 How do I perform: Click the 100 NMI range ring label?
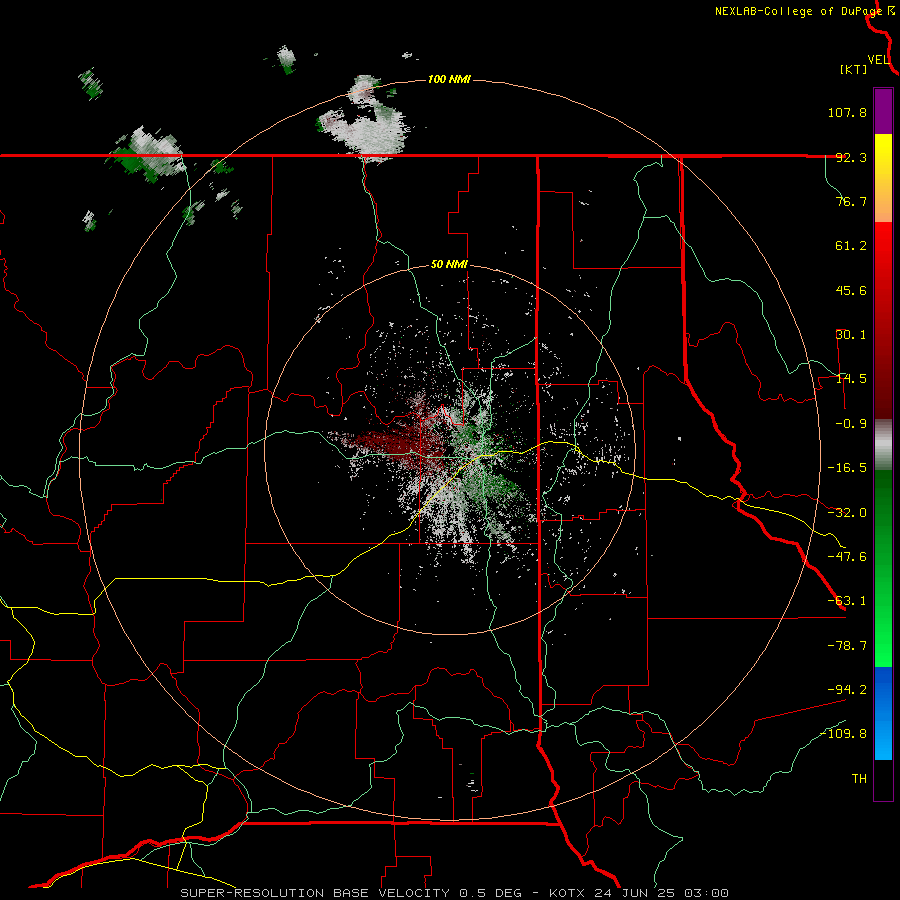(x=449, y=79)
